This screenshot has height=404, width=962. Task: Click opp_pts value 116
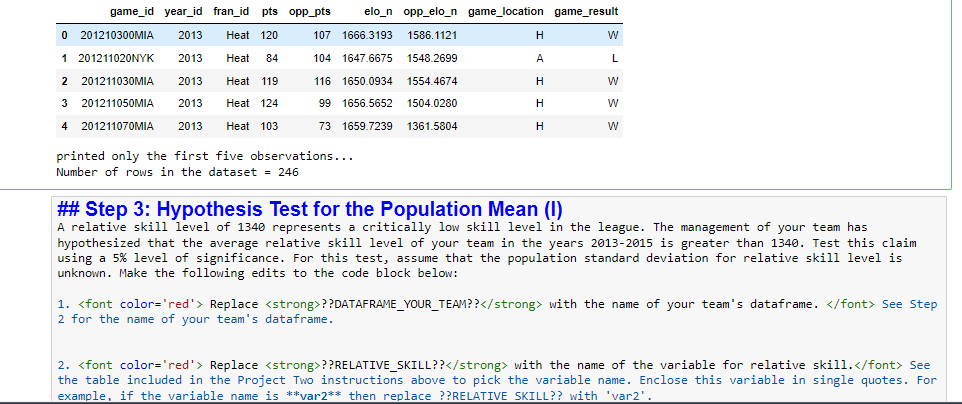point(322,81)
